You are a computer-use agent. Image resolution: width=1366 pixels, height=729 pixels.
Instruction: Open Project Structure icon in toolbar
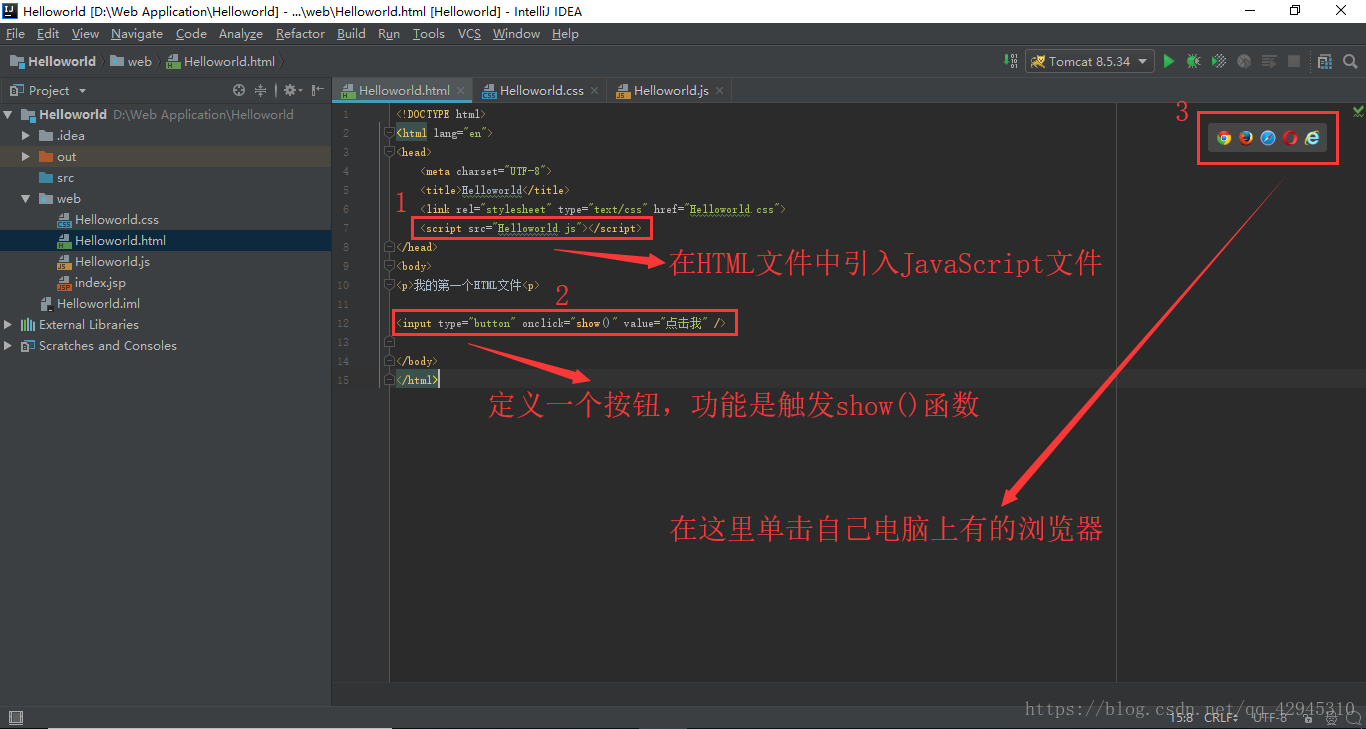pos(1324,61)
